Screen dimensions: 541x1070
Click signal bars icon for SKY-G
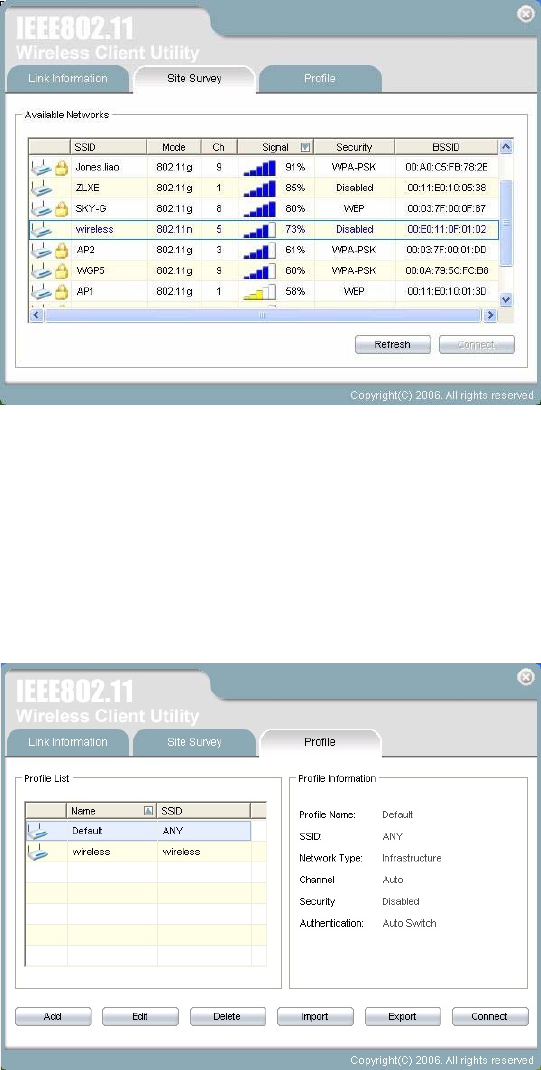click(x=259, y=208)
